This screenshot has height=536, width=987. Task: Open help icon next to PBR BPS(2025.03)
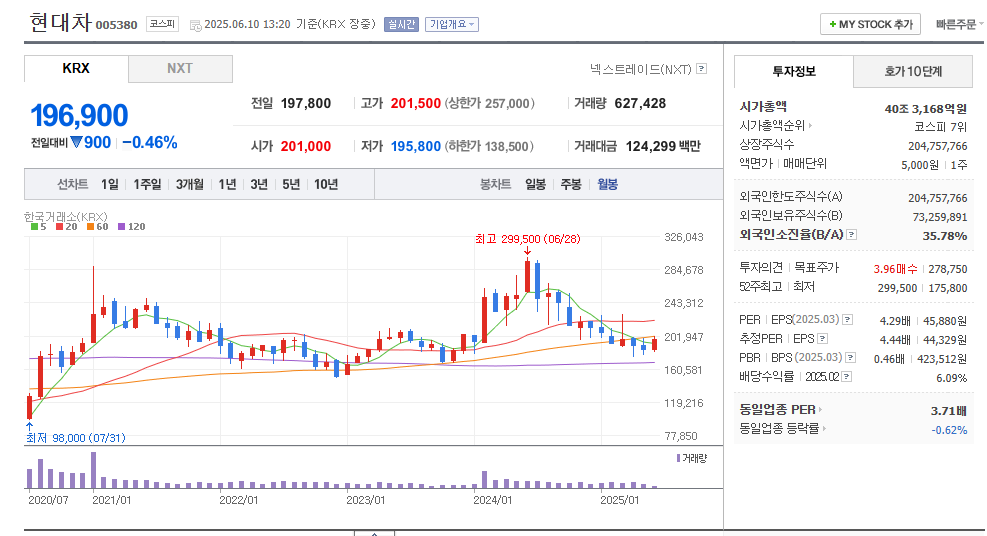850,357
